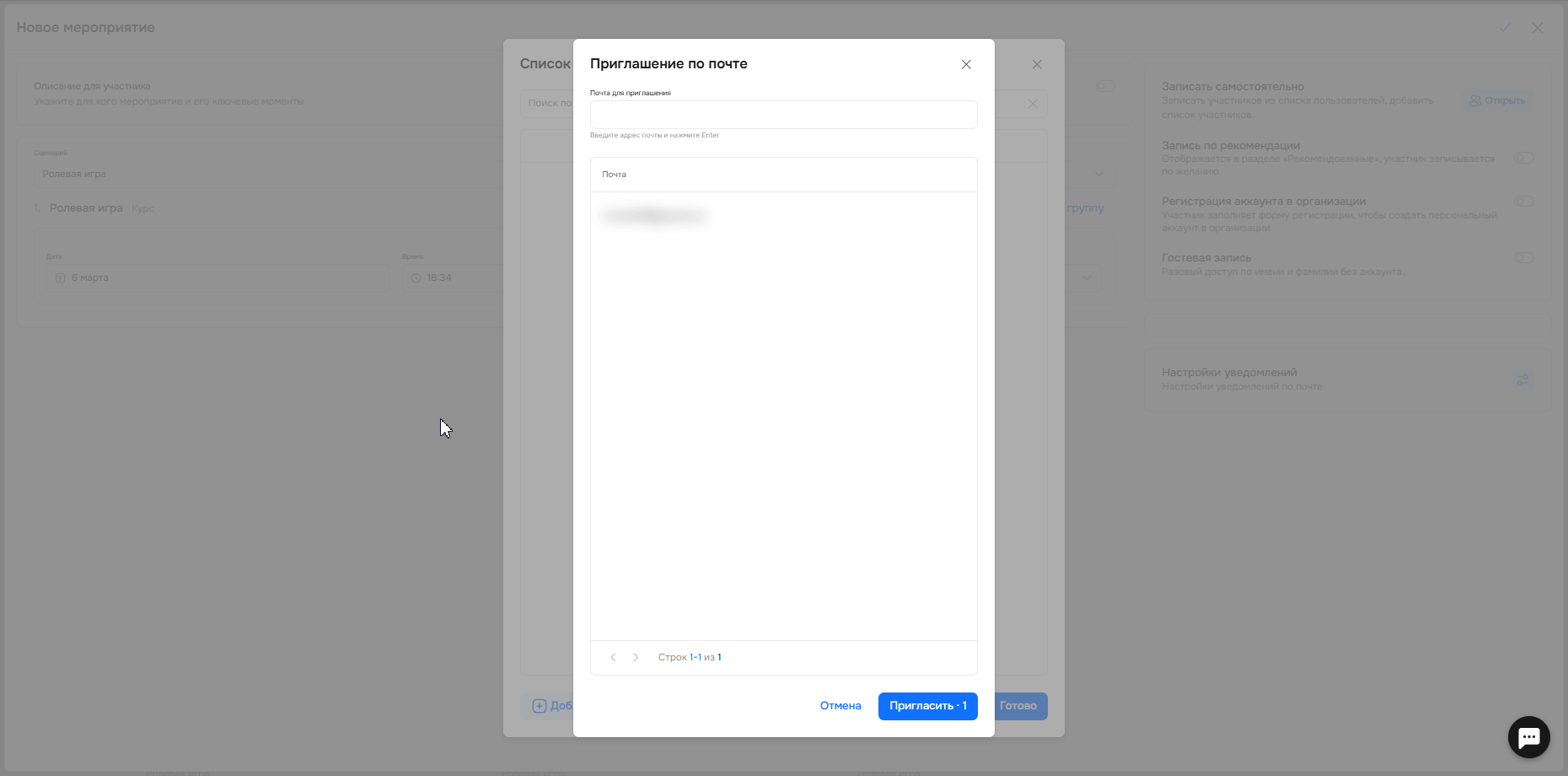Open the chat support widget
Viewport: 1568px width, 776px height.
coord(1528,737)
